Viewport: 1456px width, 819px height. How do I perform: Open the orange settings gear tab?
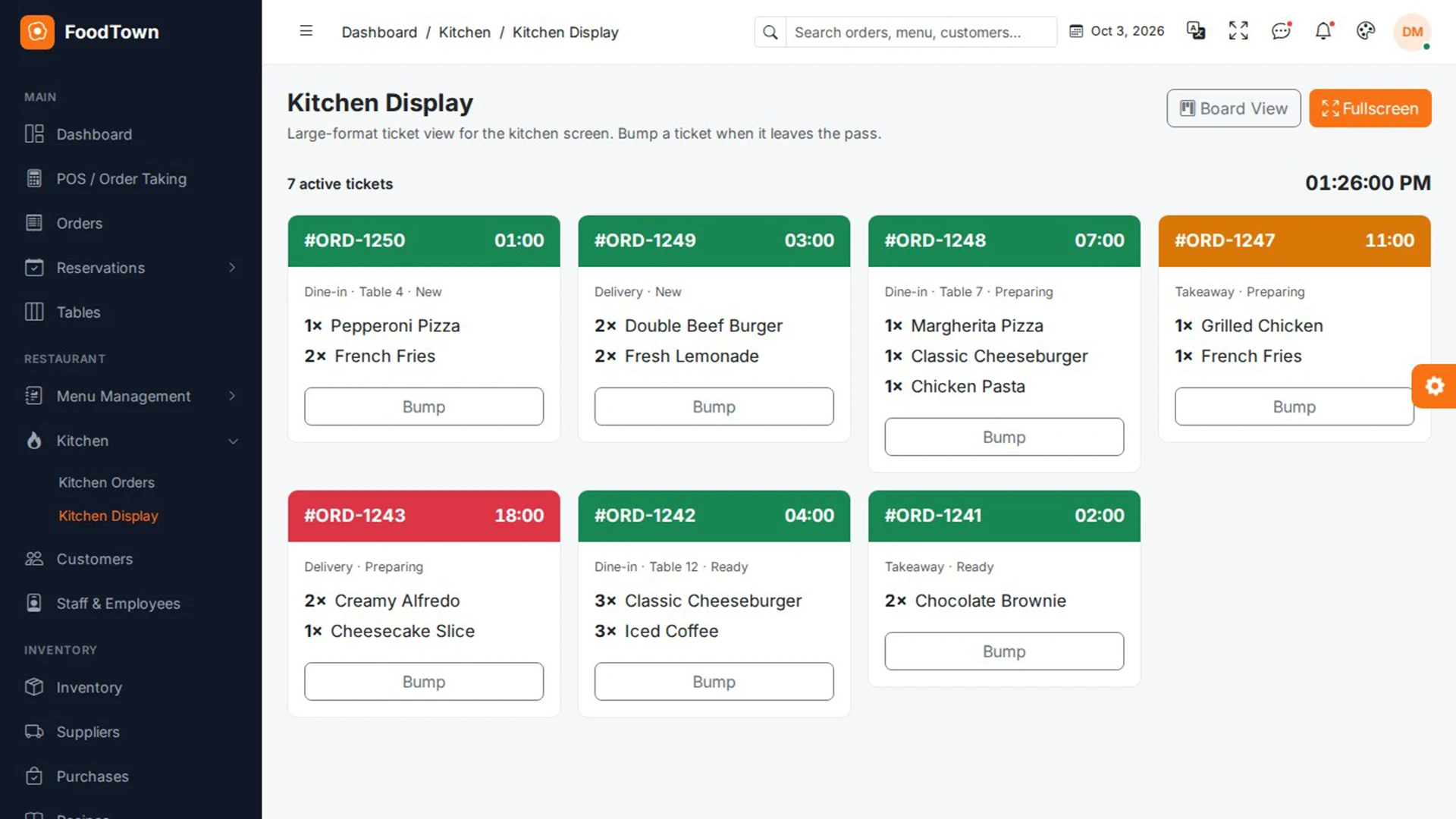pos(1434,386)
